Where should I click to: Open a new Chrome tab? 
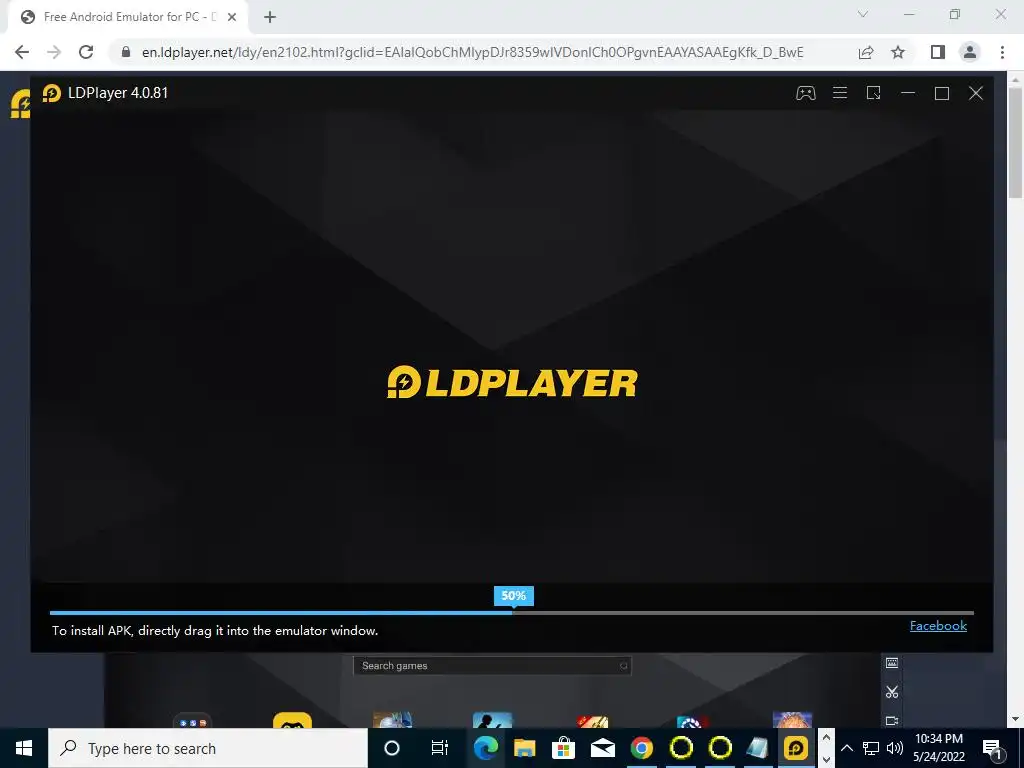click(270, 17)
